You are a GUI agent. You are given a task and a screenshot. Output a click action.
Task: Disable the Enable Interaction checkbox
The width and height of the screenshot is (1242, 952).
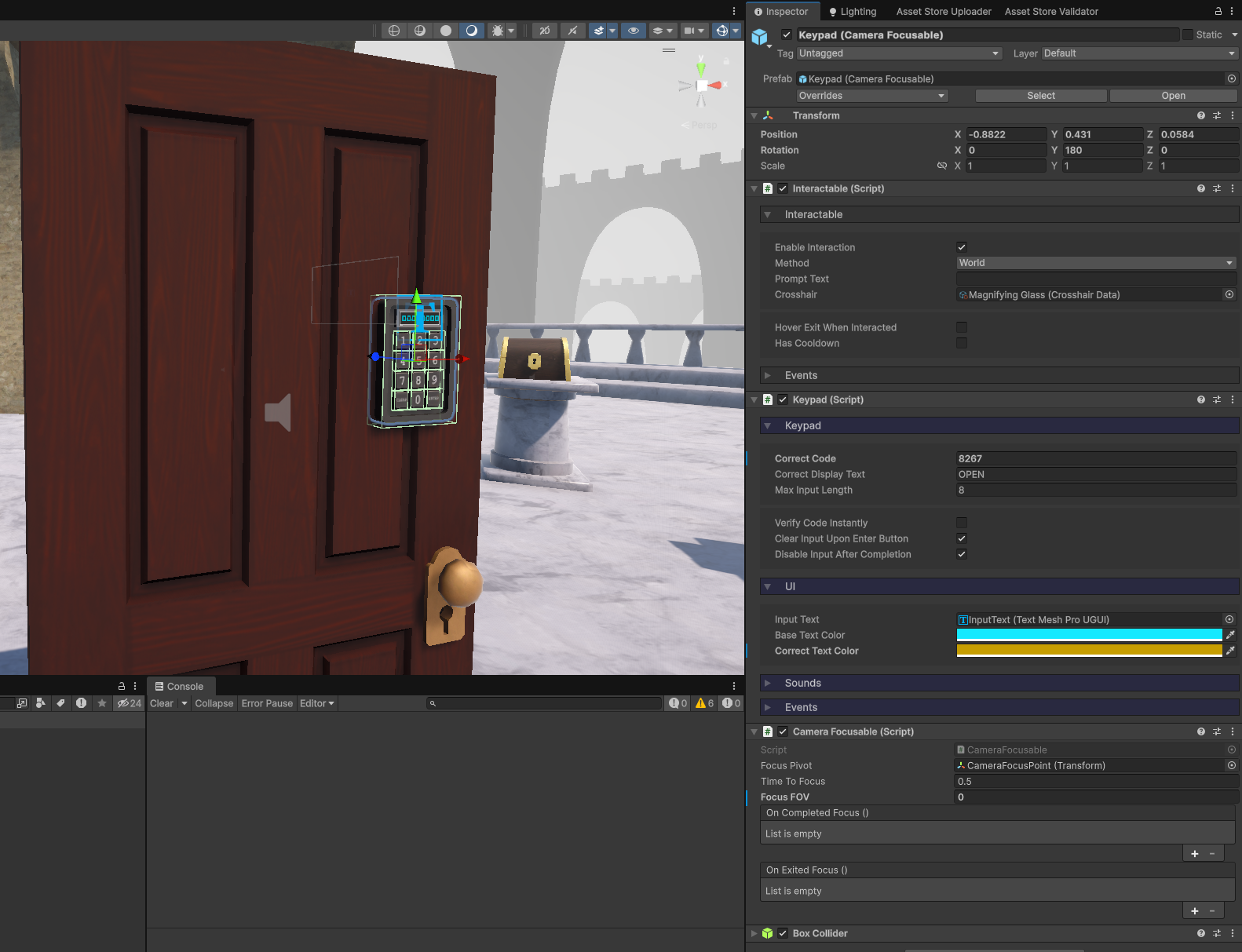[962, 247]
